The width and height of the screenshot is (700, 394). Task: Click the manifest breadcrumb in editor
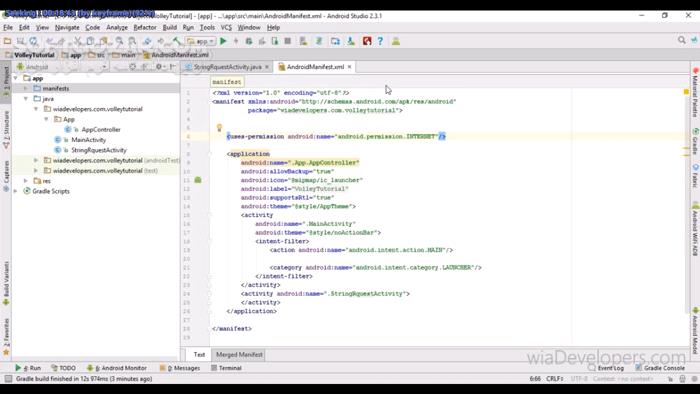point(227,82)
